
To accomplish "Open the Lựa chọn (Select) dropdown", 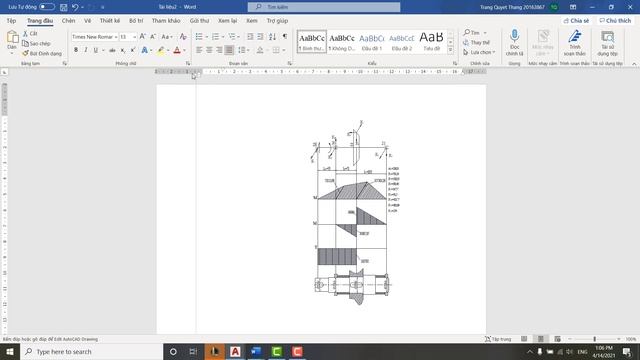I will pyautogui.click(x=479, y=52).
